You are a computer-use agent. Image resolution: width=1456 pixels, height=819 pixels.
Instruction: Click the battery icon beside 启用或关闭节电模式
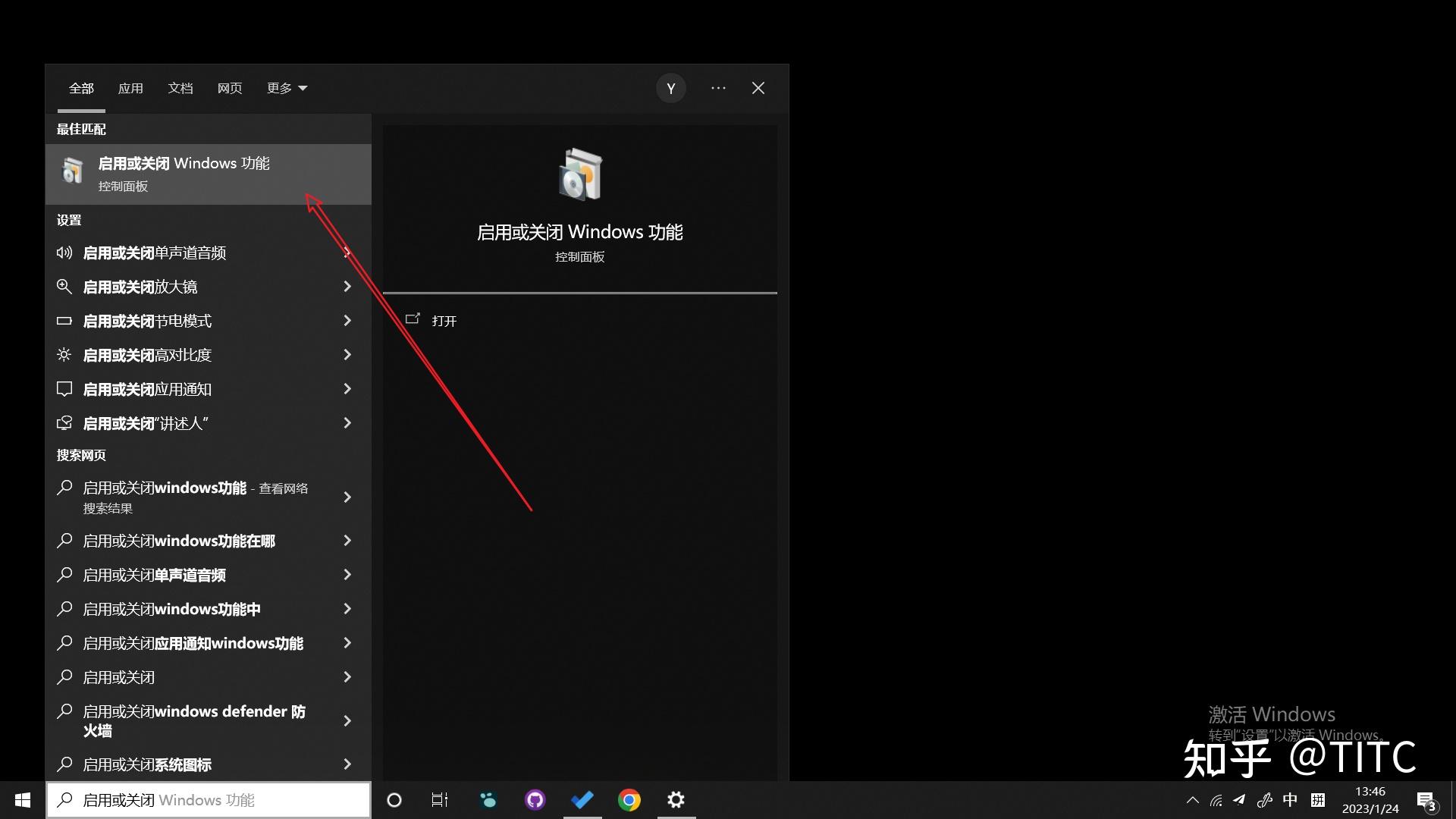(64, 321)
